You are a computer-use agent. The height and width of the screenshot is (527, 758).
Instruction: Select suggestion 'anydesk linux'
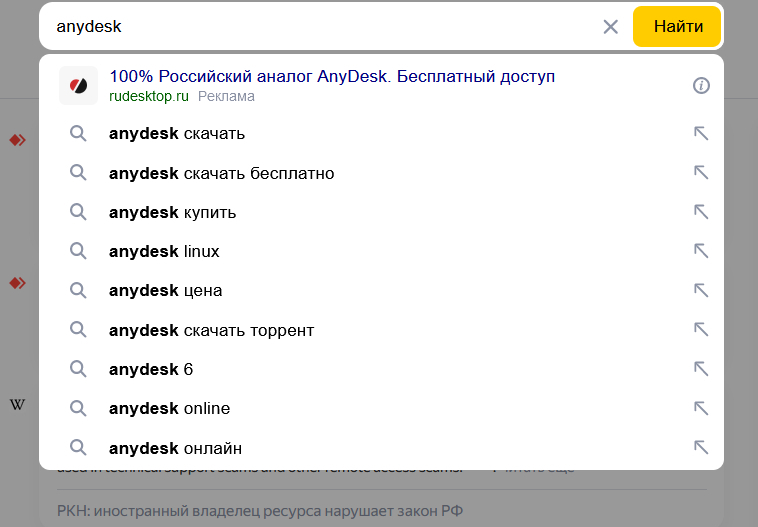point(381,251)
